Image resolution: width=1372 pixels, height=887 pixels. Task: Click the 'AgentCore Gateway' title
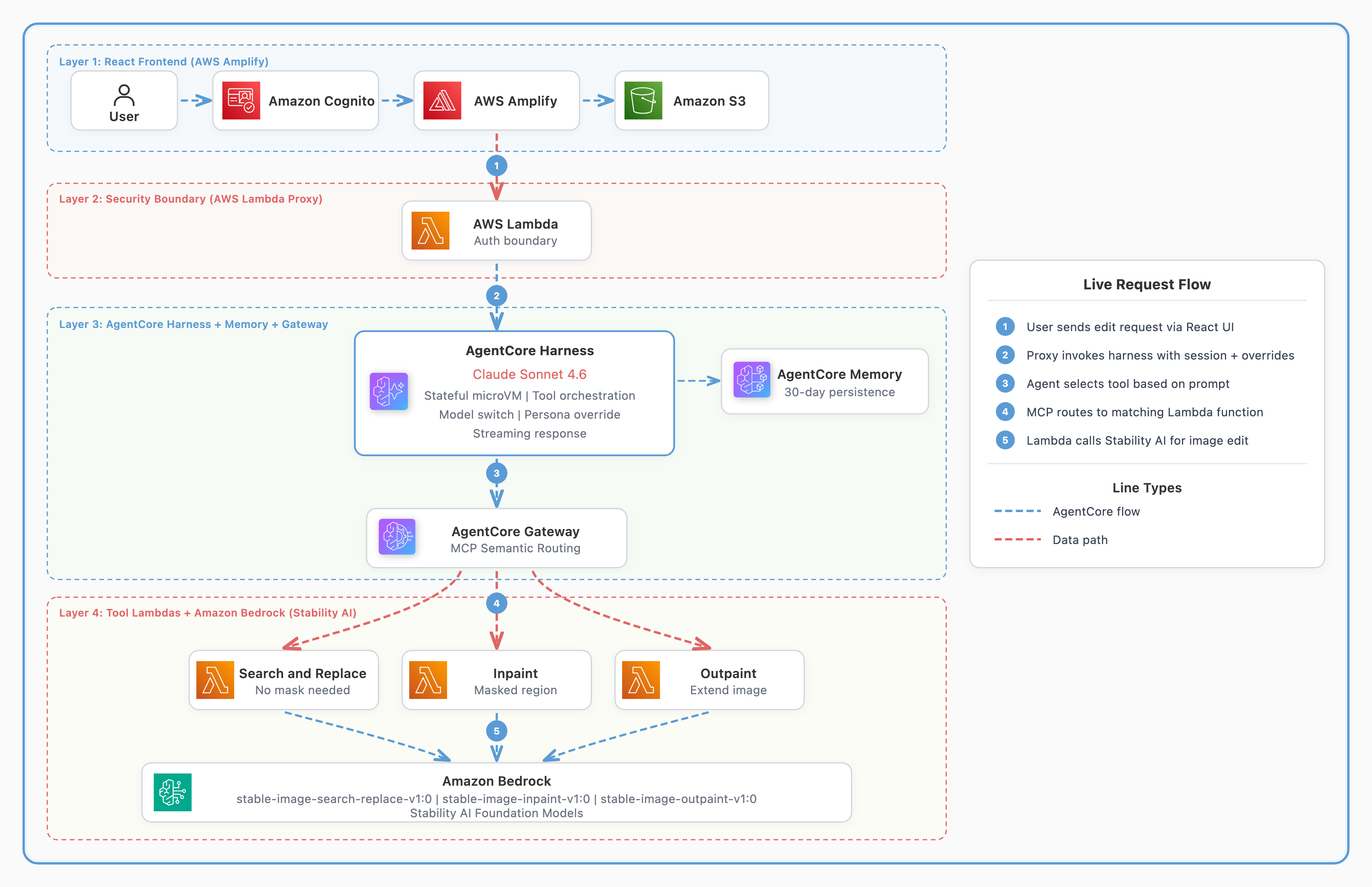516,531
